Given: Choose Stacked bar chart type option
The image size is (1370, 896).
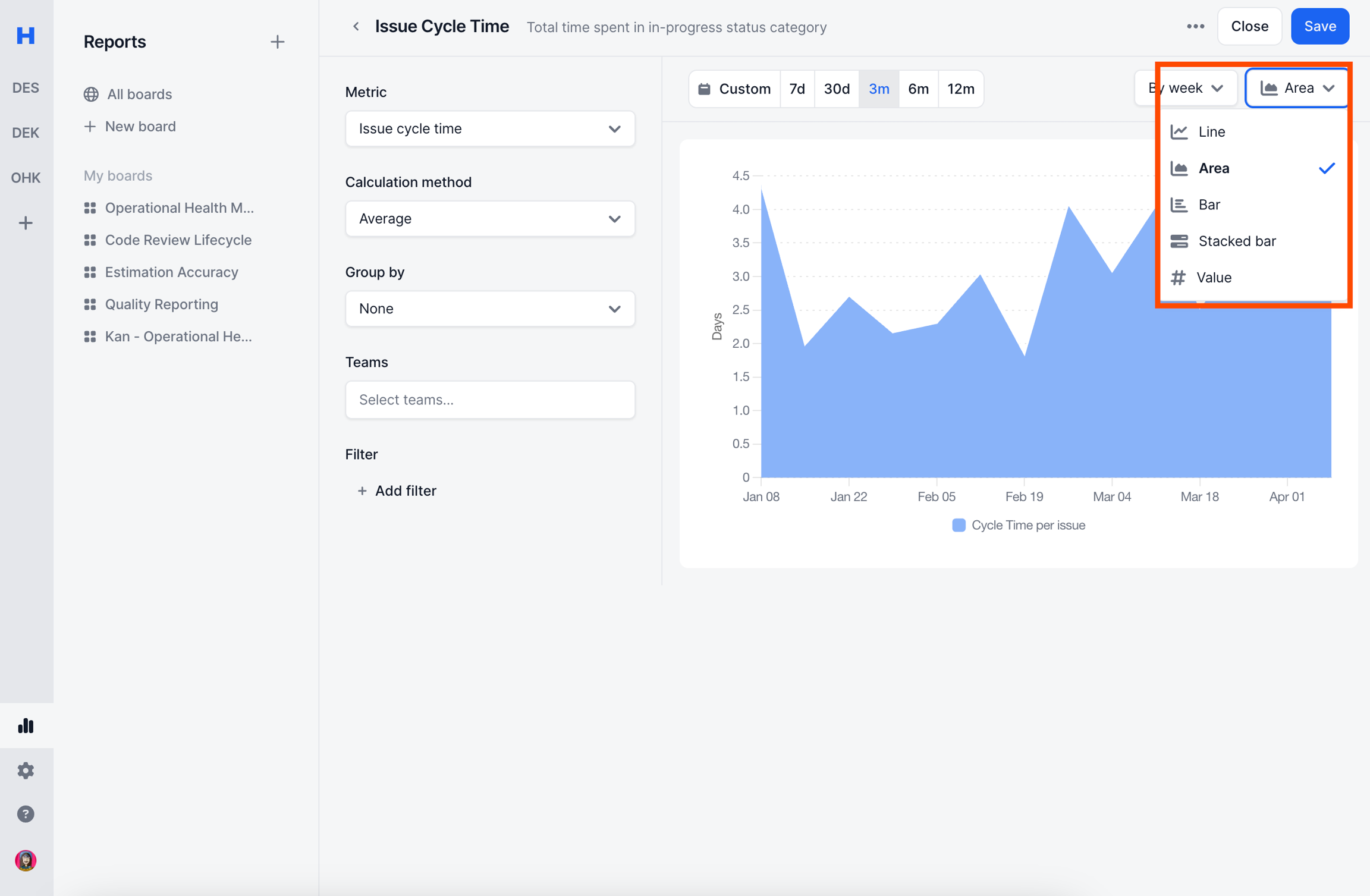Looking at the screenshot, I should [x=1237, y=241].
